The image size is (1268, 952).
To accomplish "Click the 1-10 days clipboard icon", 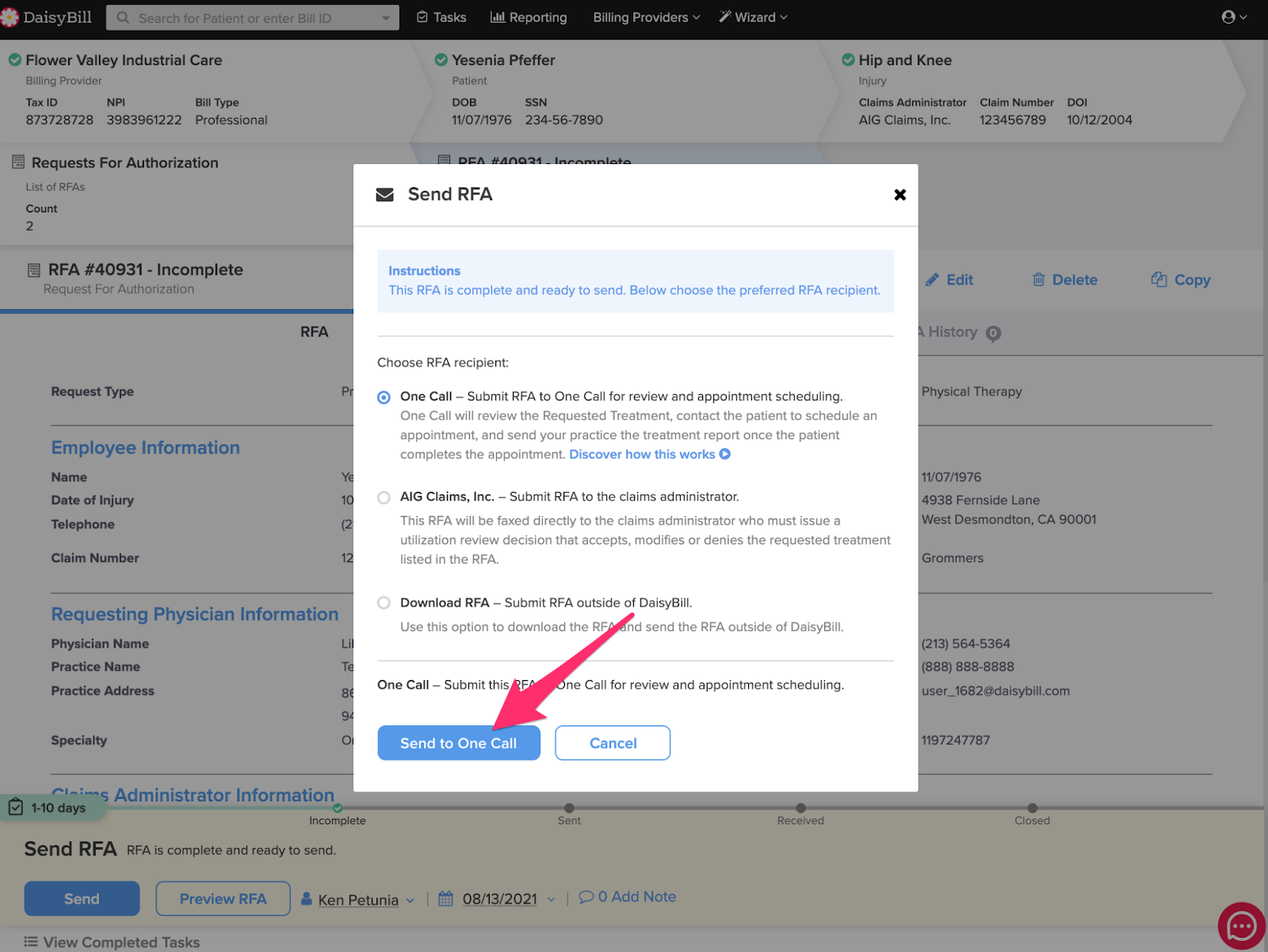I will coord(16,808).
